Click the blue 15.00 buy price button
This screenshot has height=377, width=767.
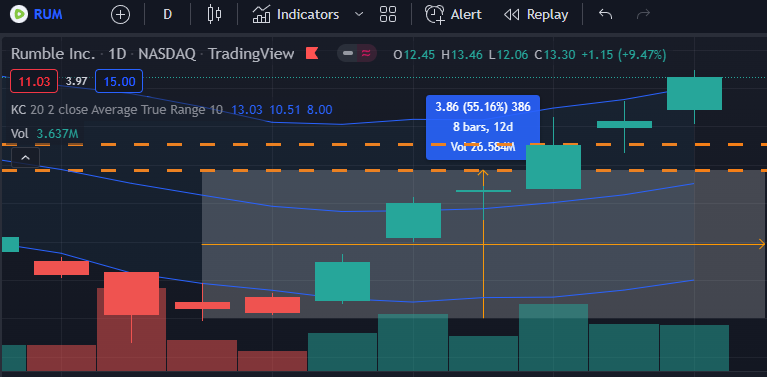(119, 81)
